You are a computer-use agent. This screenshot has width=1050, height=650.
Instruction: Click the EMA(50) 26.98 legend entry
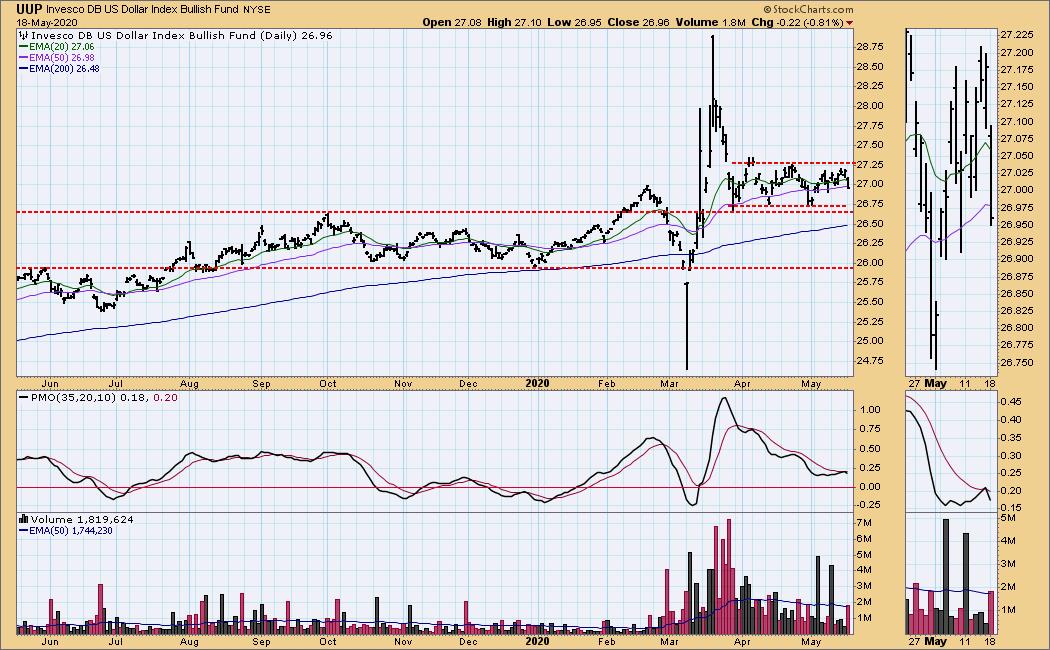pyautogui.click(x=62, y=58)
